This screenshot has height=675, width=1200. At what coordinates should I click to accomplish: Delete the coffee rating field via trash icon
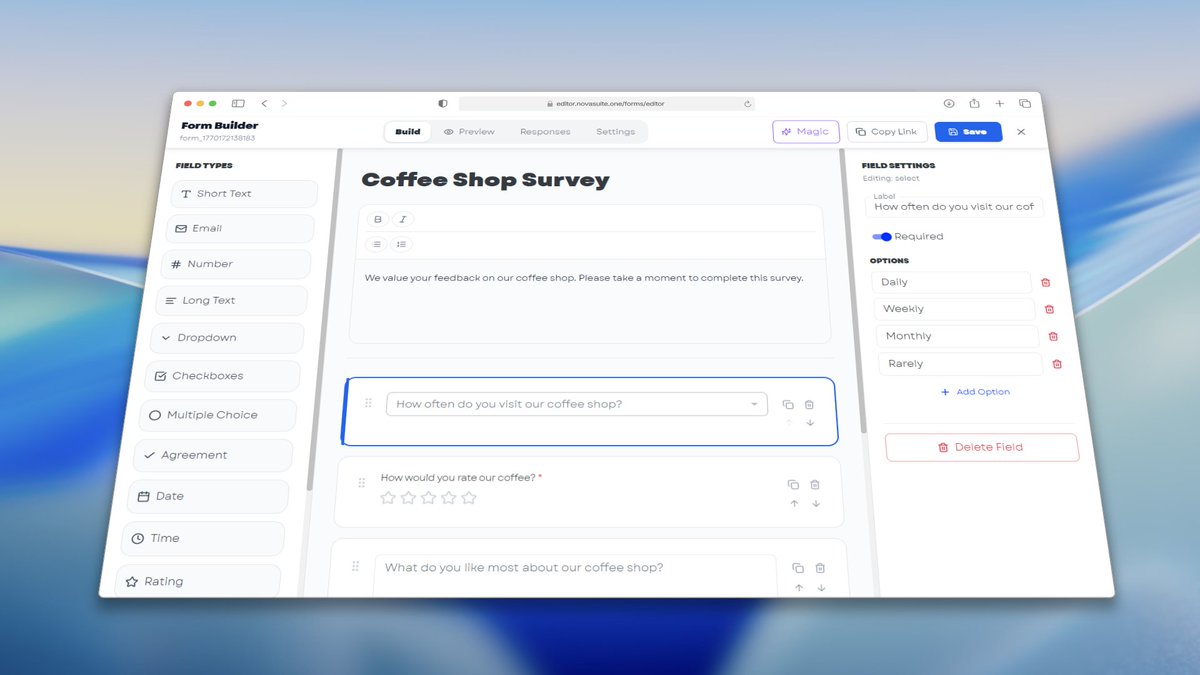[815, 484]
